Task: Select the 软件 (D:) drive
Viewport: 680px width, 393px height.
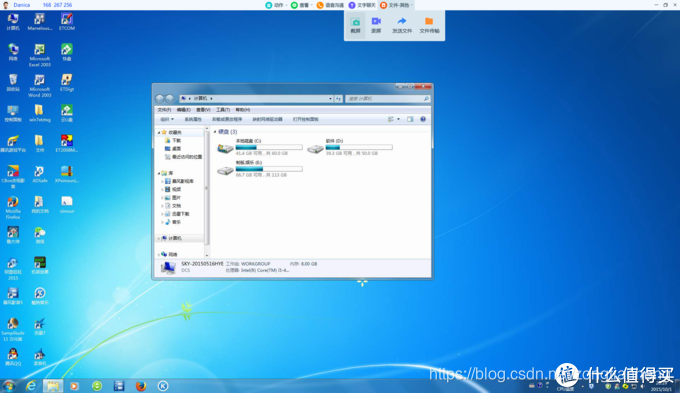Action: (x=350, y=147)
